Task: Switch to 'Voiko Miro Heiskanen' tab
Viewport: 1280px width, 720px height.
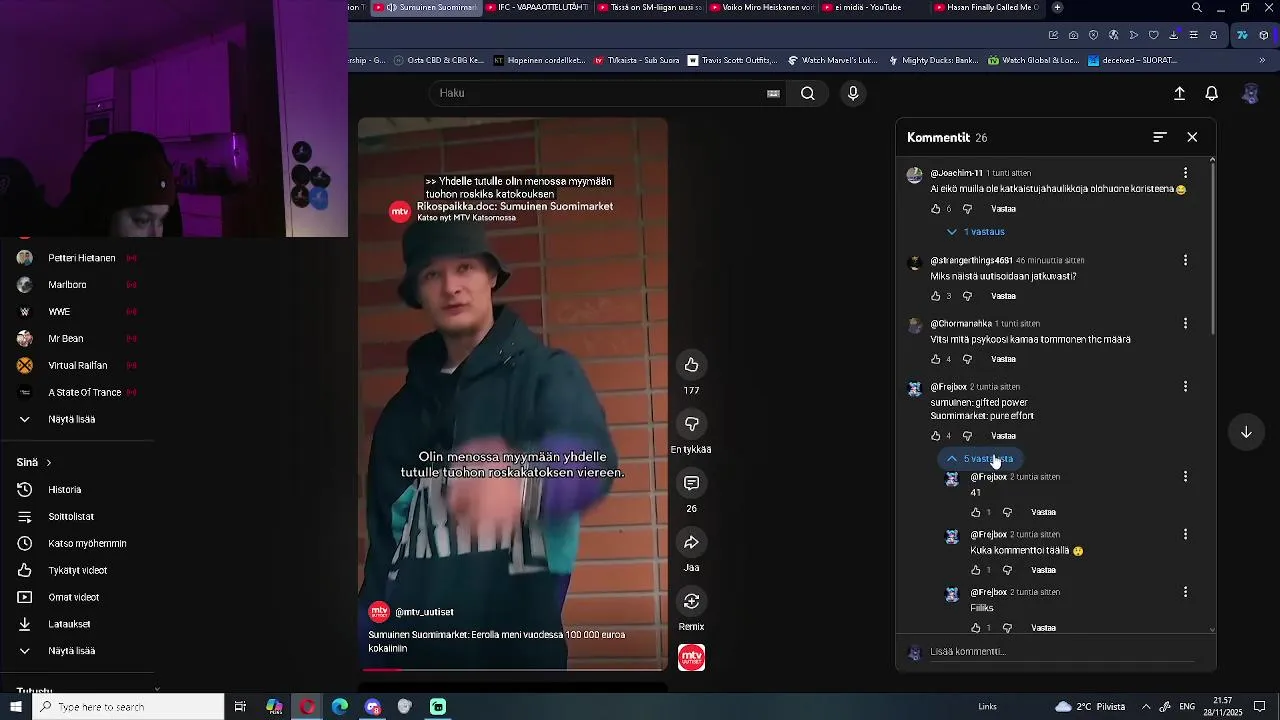Action: tap(762, 7)
